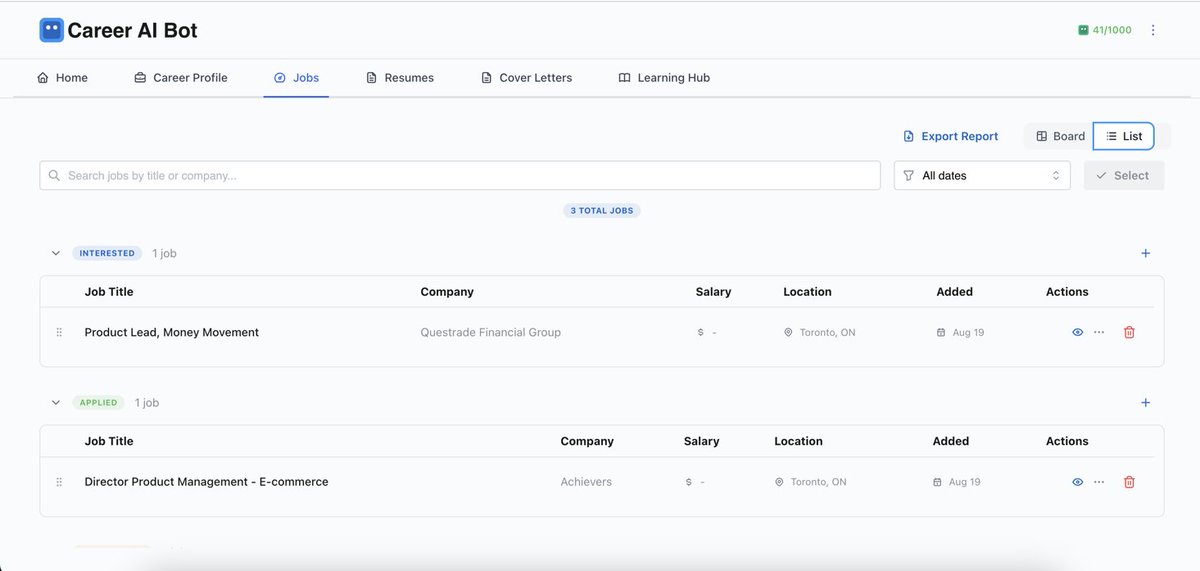Click the Company header in Applied table
The height and width of the screenshot is (571, 1200).
587,441
